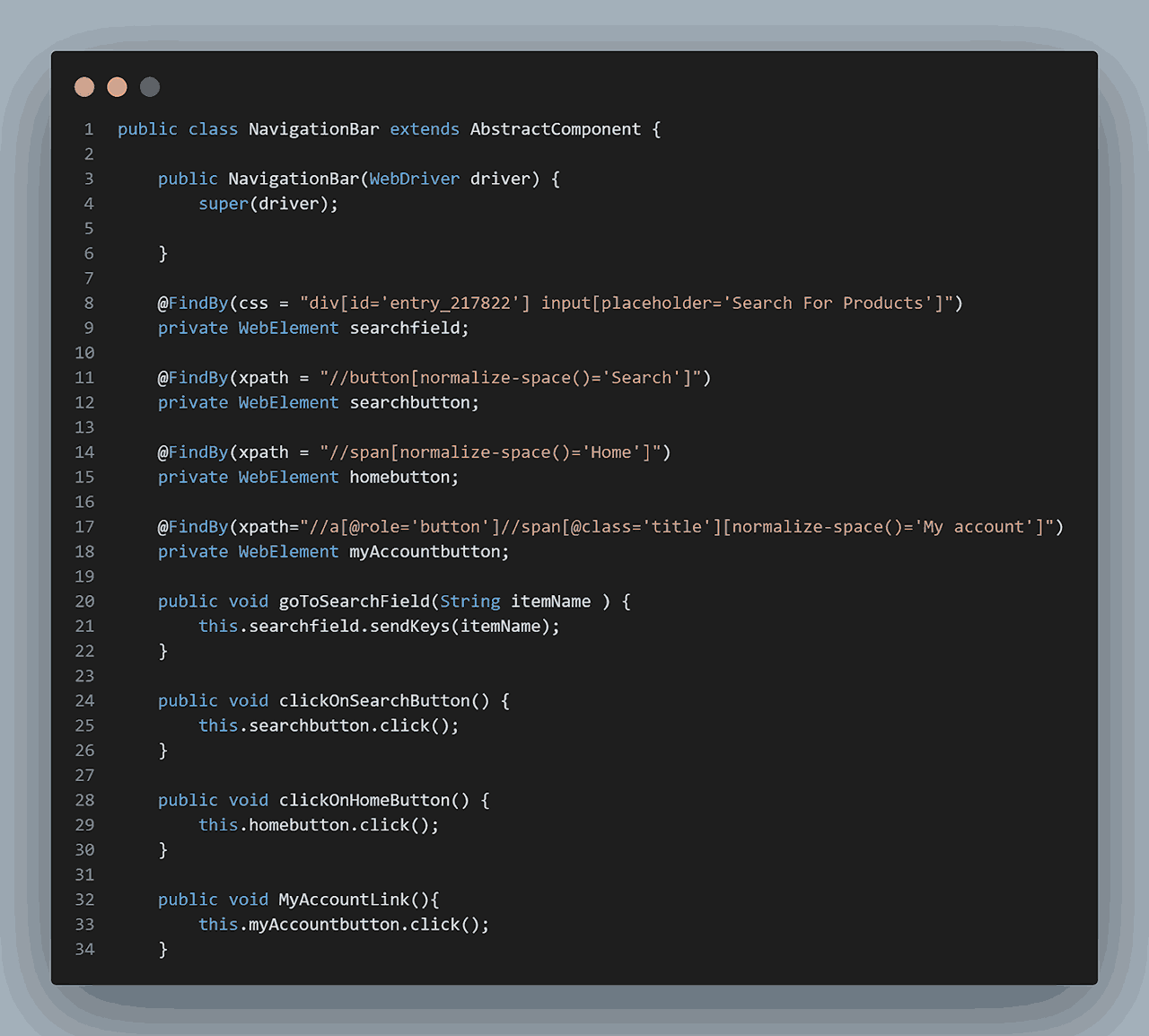Click method name clickOnSearchButton

[x=374, y=701]
